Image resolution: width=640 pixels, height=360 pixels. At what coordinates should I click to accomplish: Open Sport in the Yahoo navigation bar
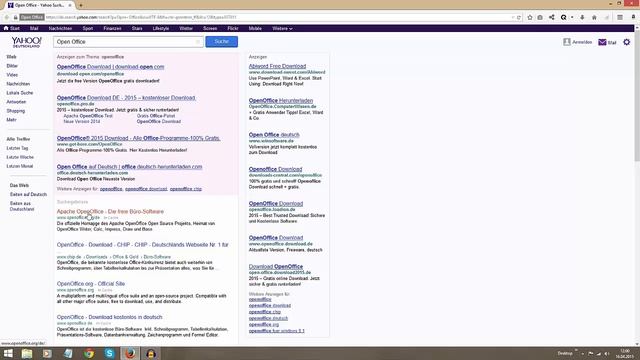point(88,29)
